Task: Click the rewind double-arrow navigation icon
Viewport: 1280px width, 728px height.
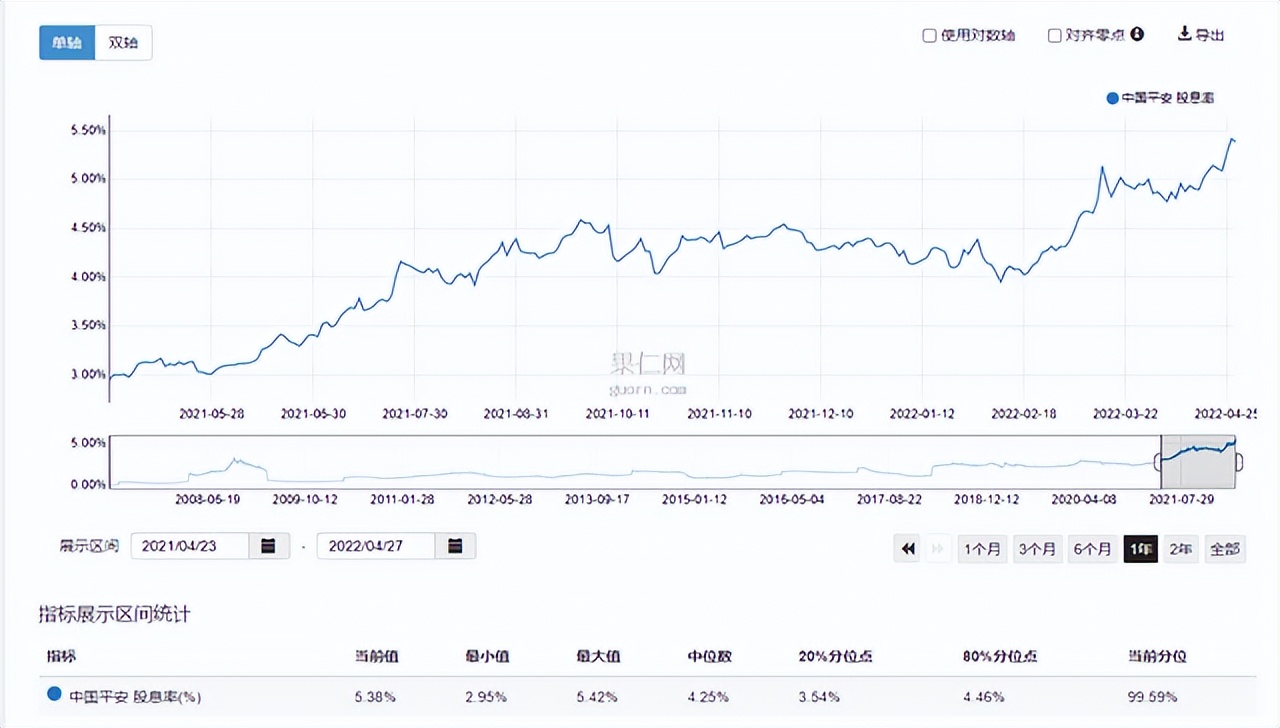Action: point(907,548)
